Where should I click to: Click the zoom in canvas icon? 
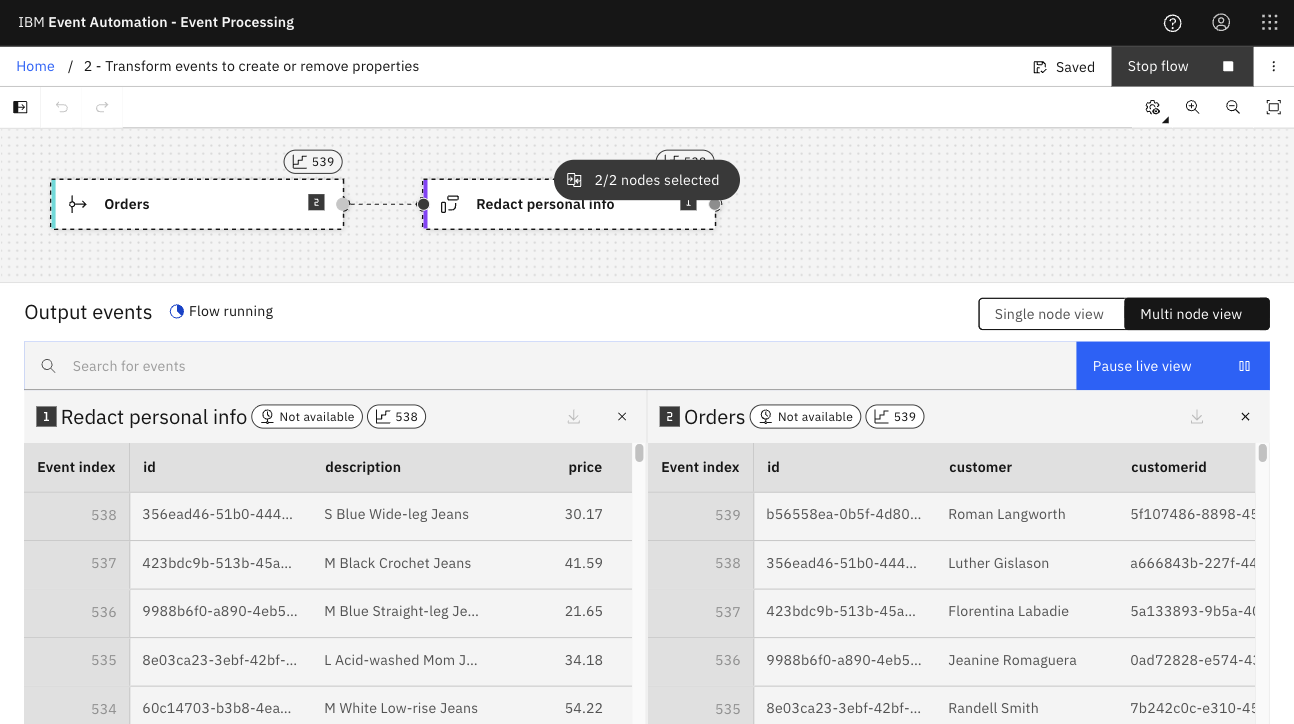[1192, 107]
